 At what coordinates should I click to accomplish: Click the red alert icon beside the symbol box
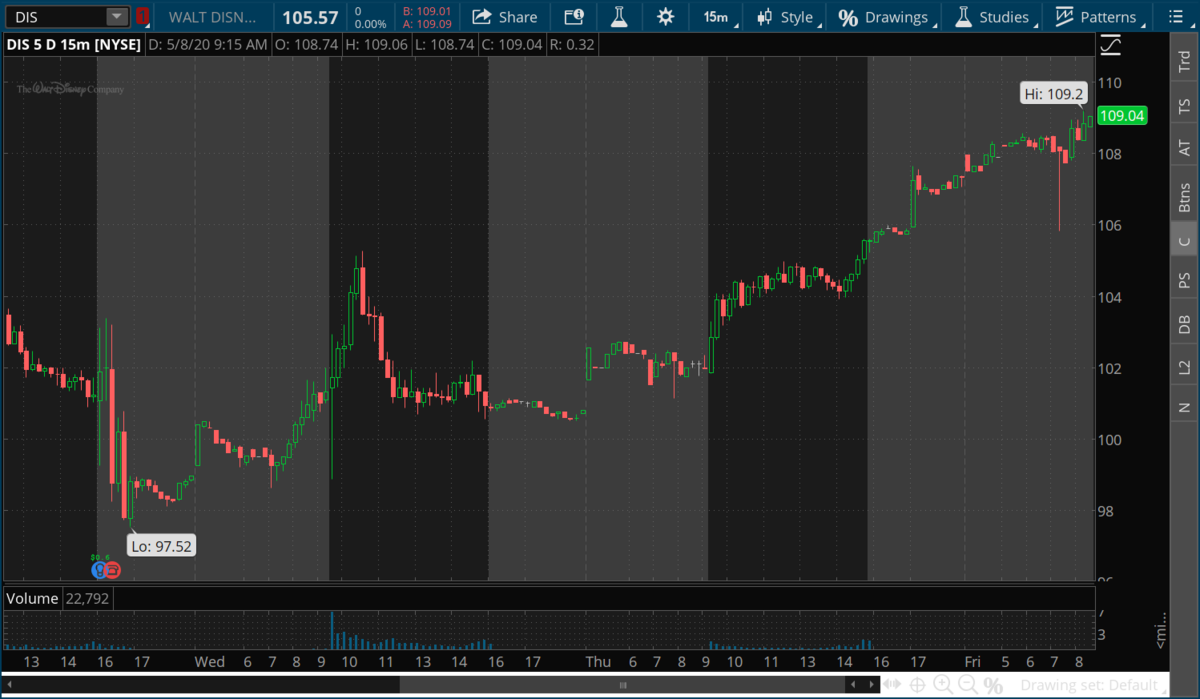pos(143,17)
